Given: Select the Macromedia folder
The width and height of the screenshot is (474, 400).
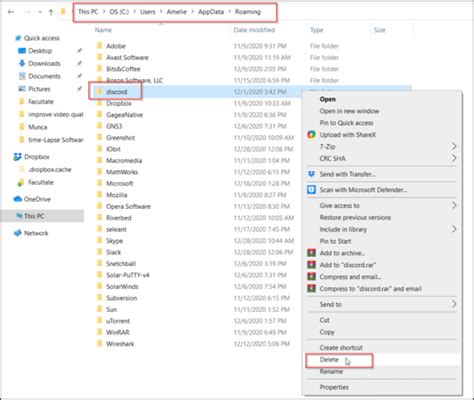Looking at the screenshot, I should [x=124, y=160].
